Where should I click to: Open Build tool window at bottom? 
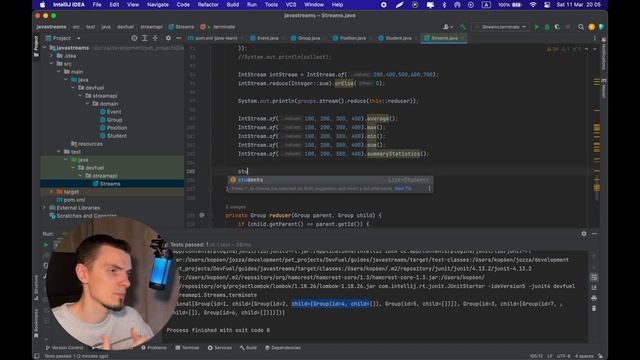(248, 348)
